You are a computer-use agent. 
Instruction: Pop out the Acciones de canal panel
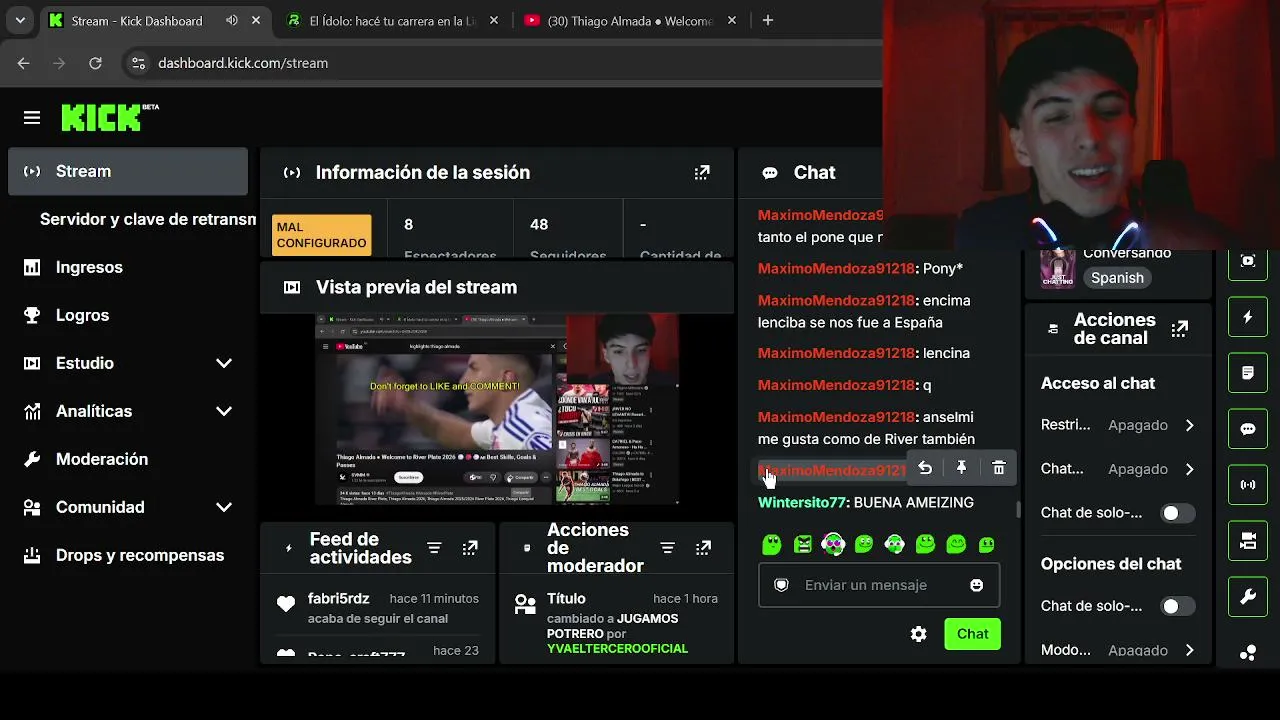pyautogui.click(x=1180, y=329)
